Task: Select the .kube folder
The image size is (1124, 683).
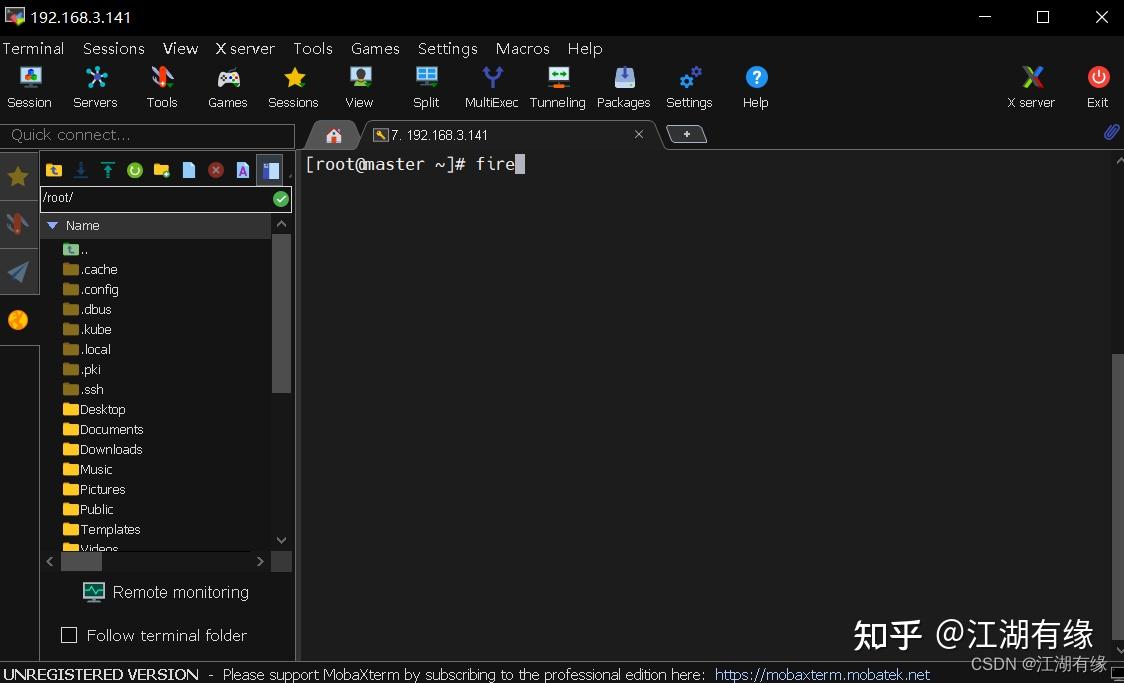Action: tap(87, 330)
